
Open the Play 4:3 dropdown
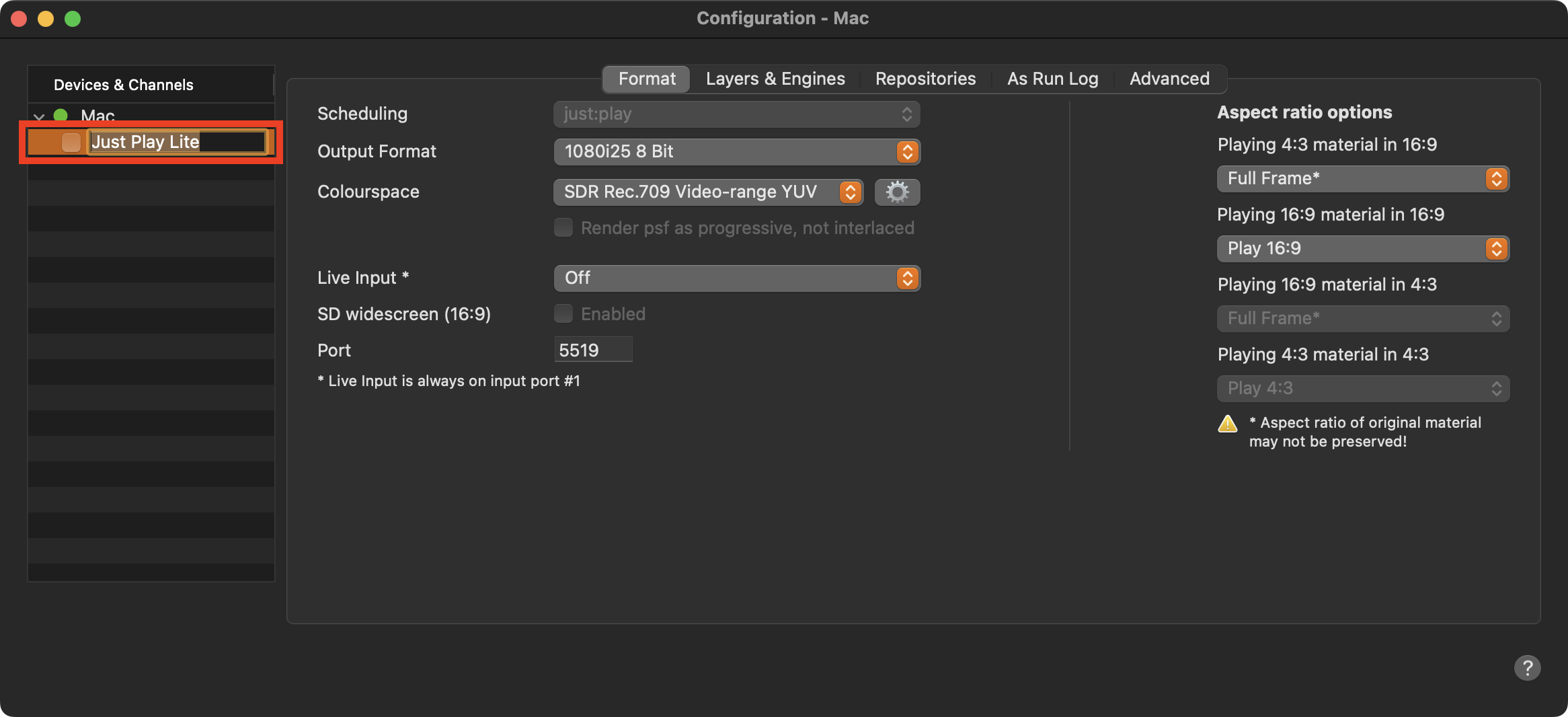point(1363,388)
